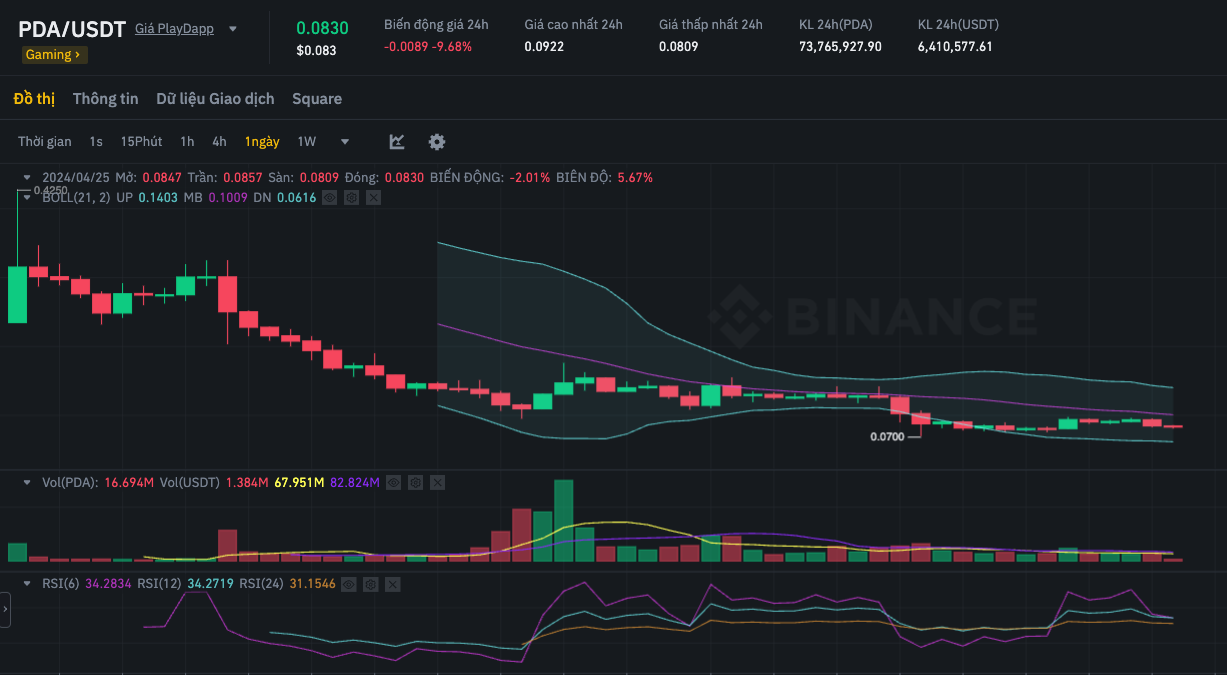The height and width of the screenshot is (675, 1227).
Task: Select the 1h interval
Action: click(x=187, y=142)
